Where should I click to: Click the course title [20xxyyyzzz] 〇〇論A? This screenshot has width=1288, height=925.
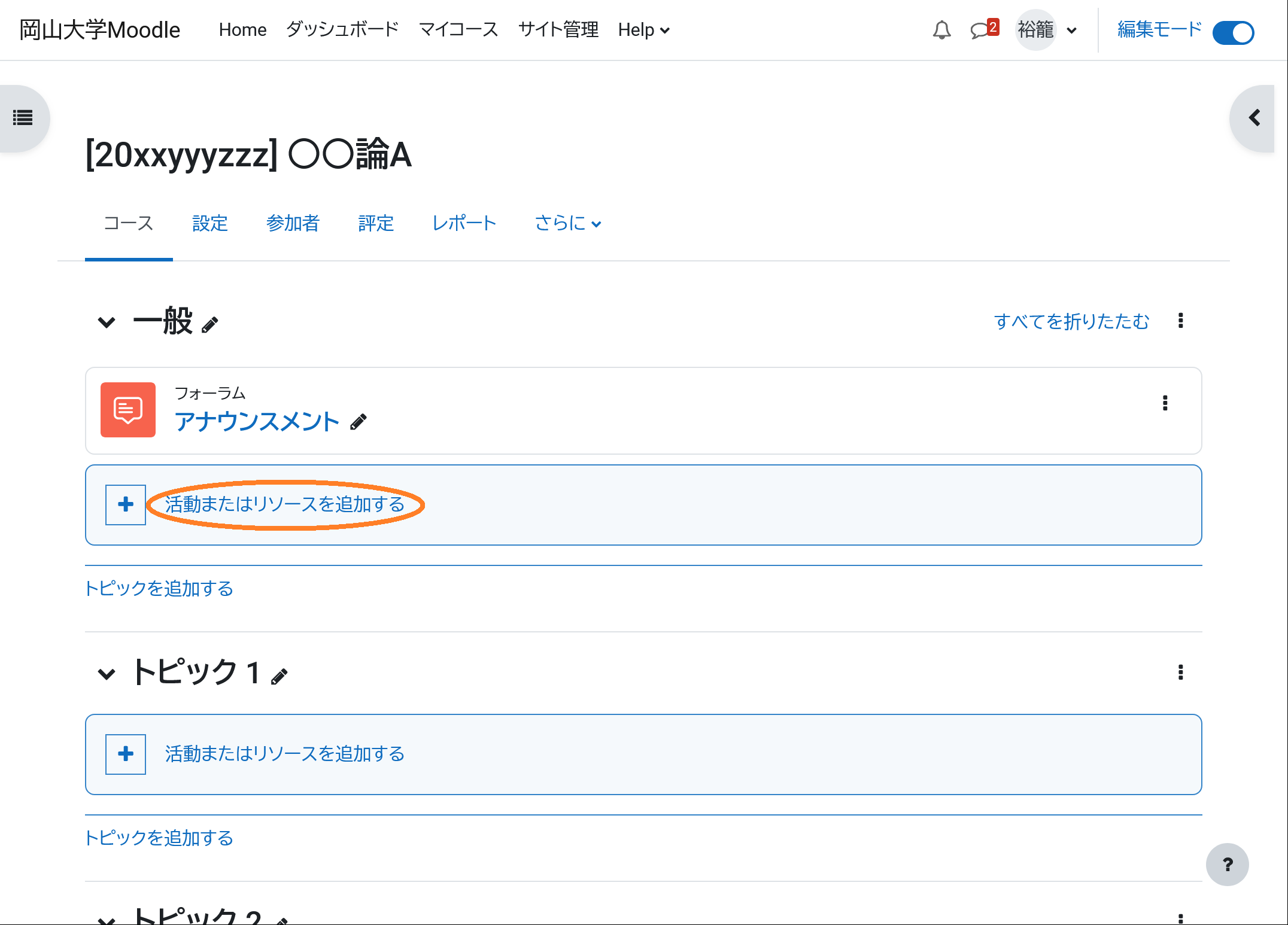point(248,155)
